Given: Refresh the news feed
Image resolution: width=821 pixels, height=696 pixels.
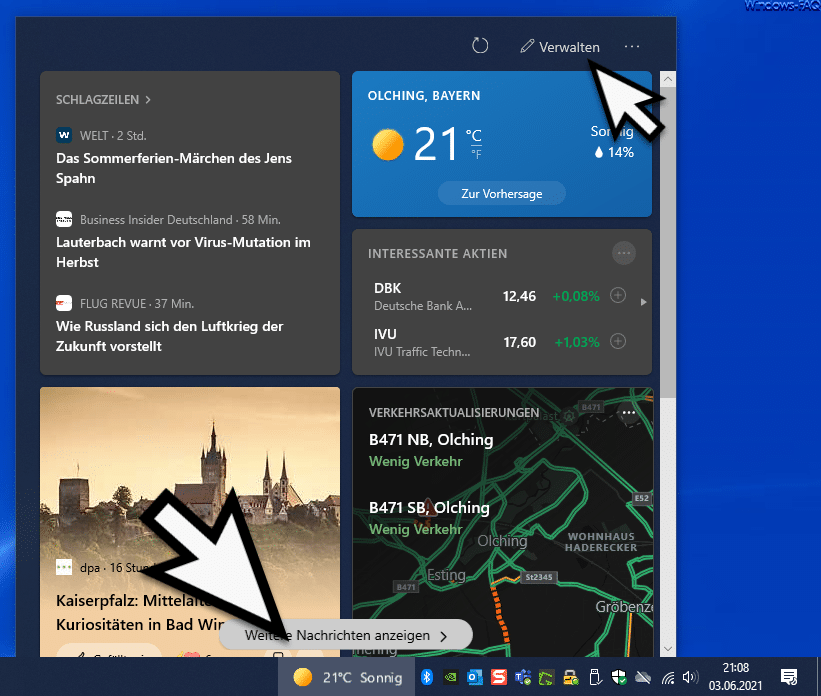Looking at the screenshot, I should tap(480, 46).
